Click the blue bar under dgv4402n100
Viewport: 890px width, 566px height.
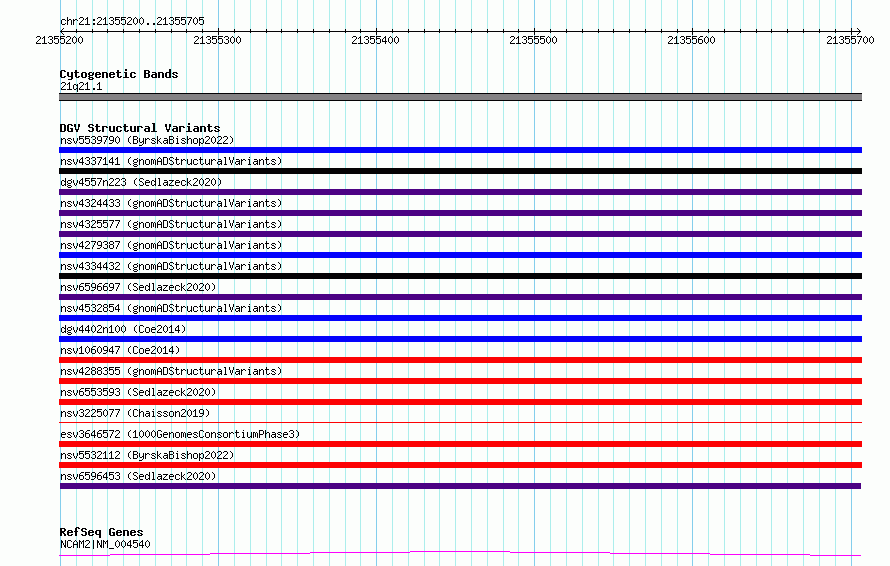460,339
